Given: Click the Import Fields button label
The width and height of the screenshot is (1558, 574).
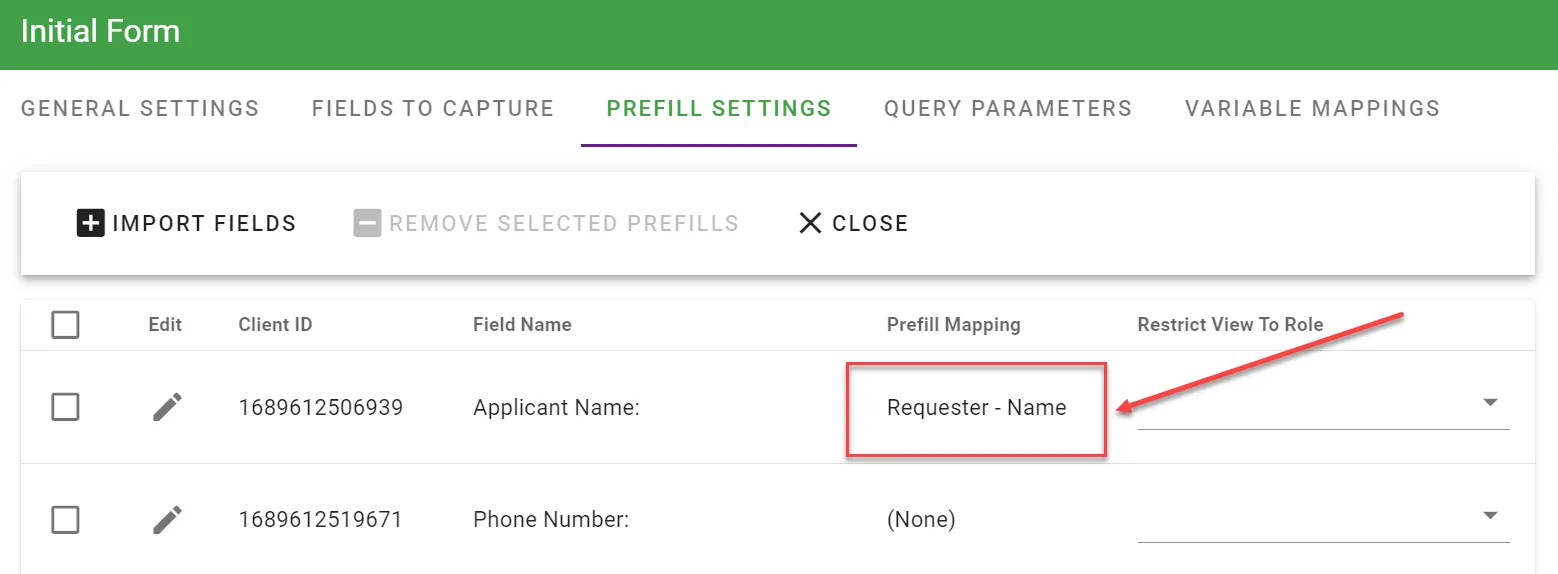Looking at the screenshot, I should 204,223.
